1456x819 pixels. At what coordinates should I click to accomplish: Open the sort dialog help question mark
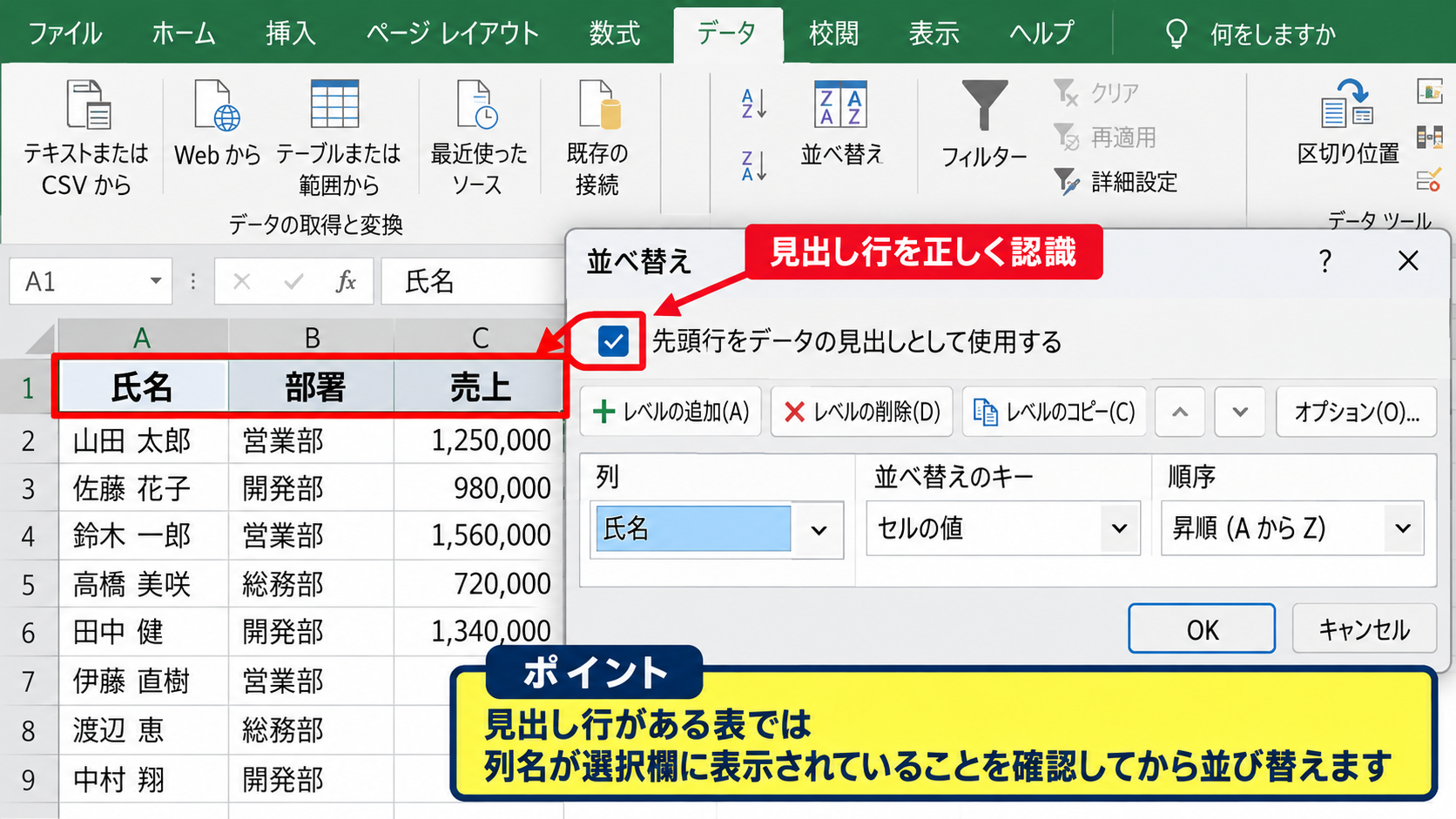(x=1325, y=260)
